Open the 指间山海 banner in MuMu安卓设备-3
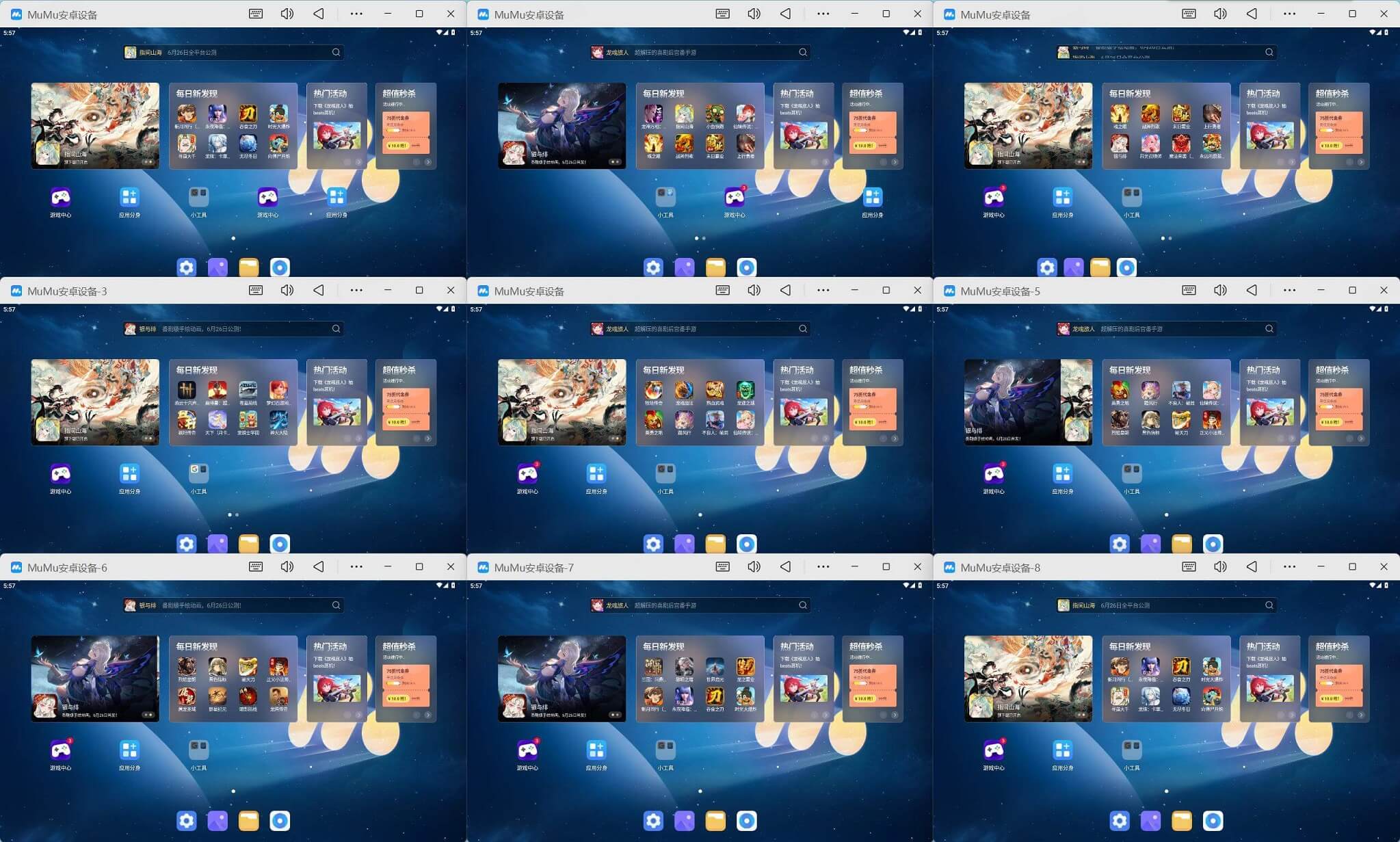The image size is (1400, 842). point(95,402)
